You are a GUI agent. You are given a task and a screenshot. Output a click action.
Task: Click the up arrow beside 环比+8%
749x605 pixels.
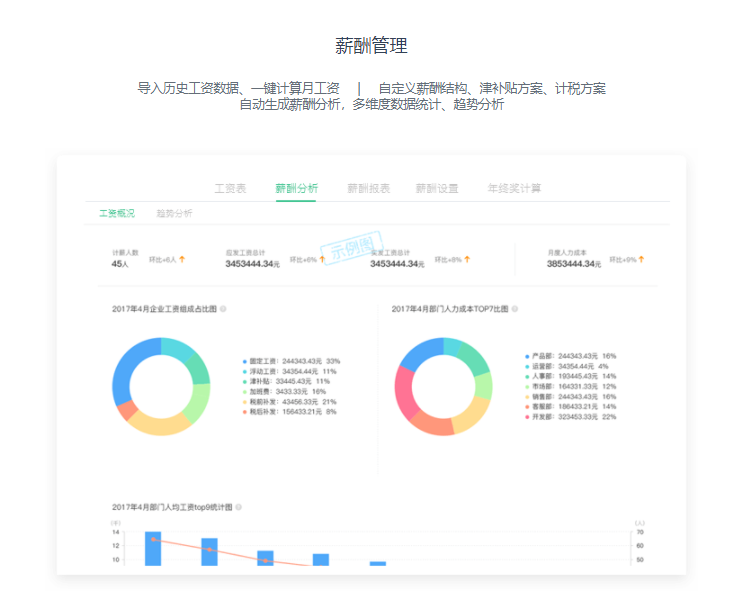pyautogui.click(x=467, y=259)
